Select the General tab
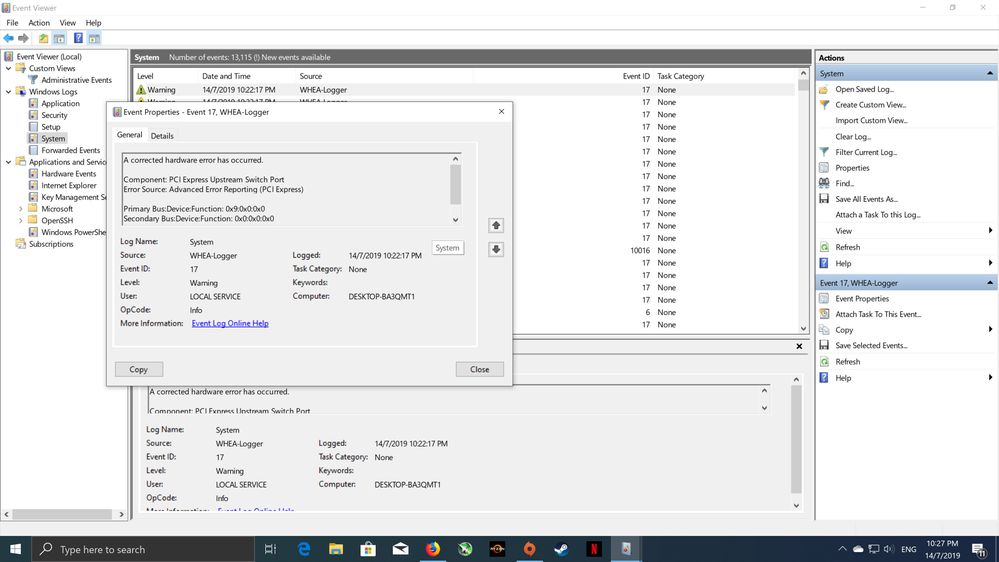Viewport: 999px width, 562px height. 129,135
